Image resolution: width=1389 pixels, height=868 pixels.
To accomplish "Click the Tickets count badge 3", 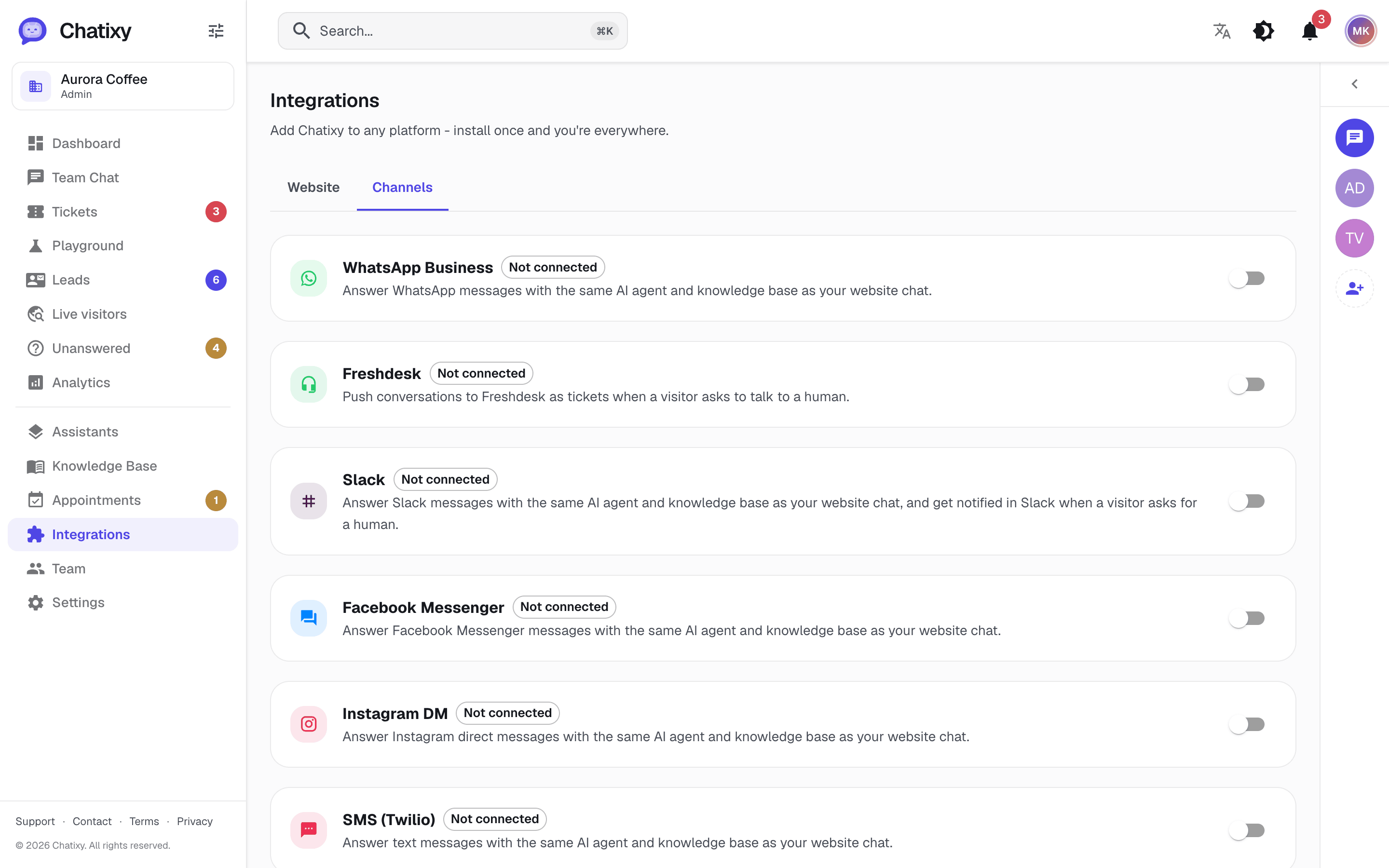I will 216,212.
